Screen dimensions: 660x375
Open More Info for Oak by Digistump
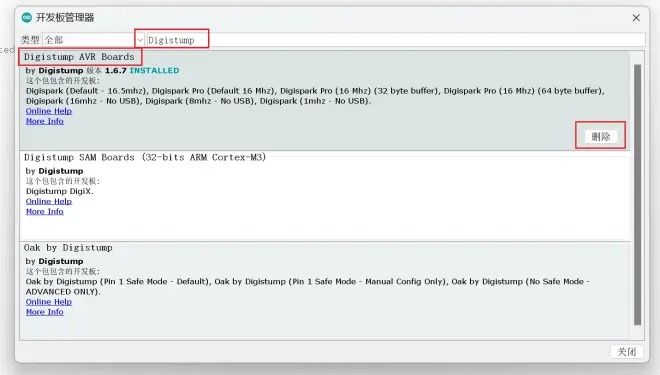[45, 312]
